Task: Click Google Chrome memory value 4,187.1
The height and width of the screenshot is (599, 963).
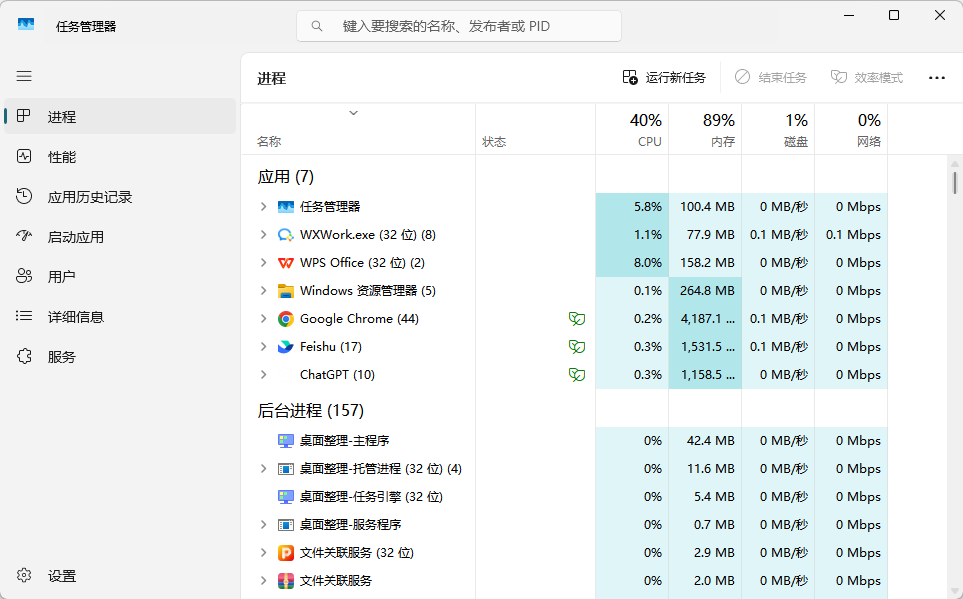Action: [x=708, y=319]
